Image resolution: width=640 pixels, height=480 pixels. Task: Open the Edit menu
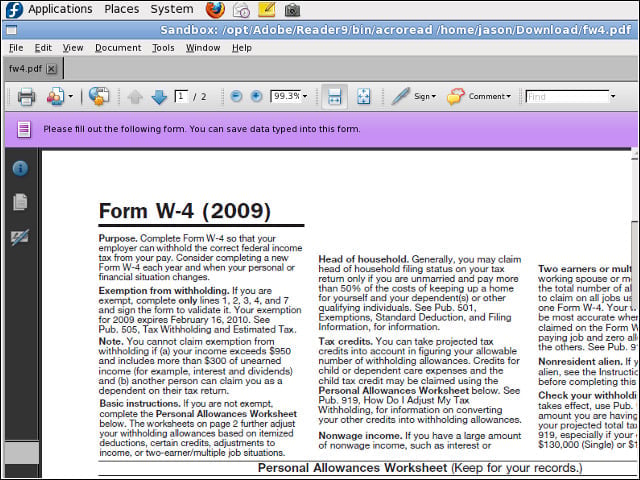43,48
